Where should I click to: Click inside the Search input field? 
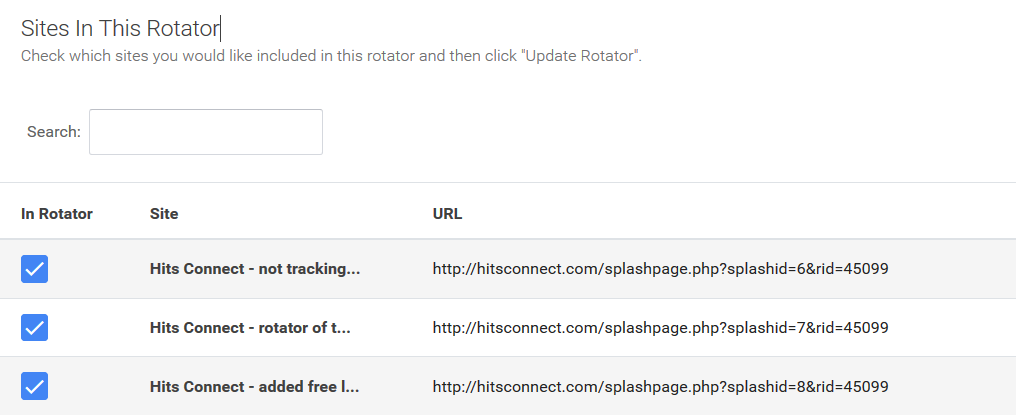206,132
